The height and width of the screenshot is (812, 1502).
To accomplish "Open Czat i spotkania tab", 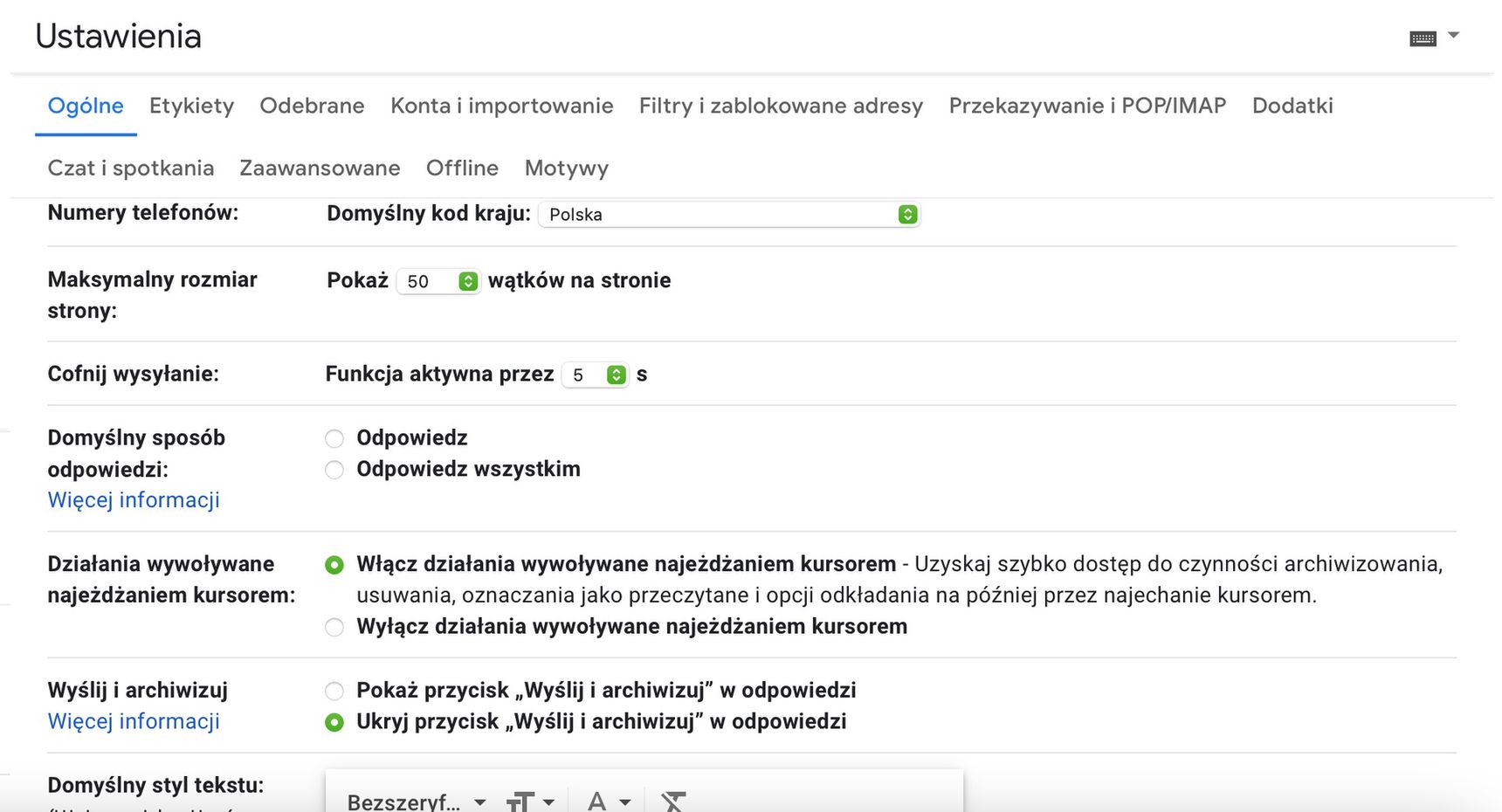I will pyautogui.click(x=131, y=168).
